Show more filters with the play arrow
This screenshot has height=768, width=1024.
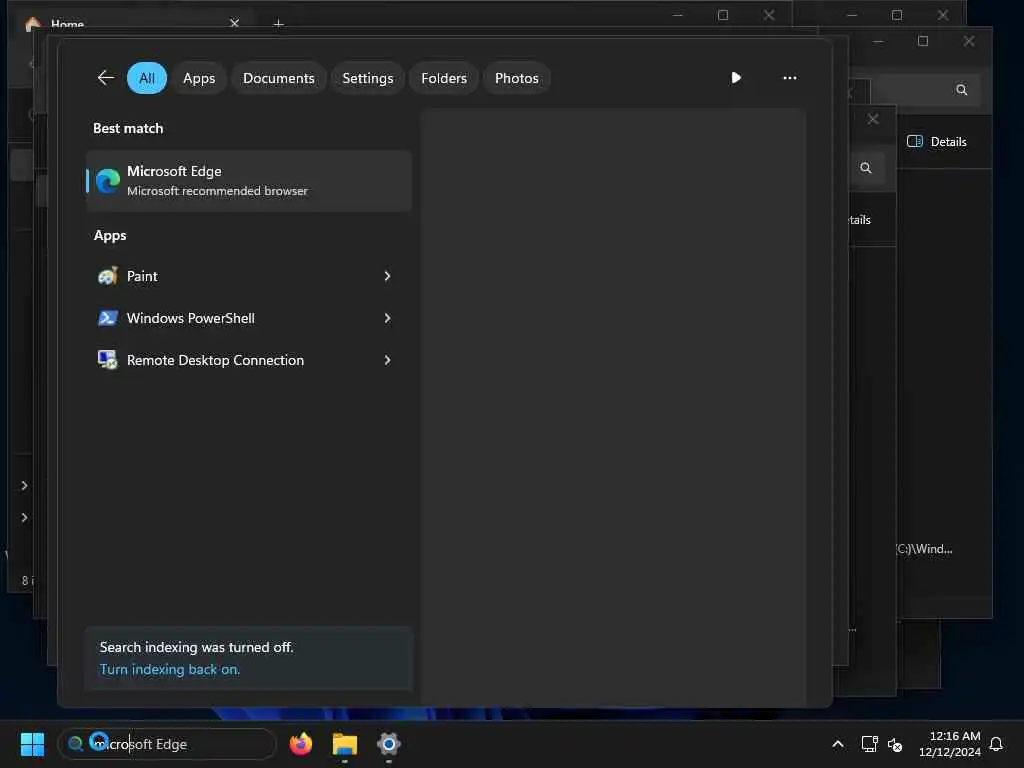point(736,78)
